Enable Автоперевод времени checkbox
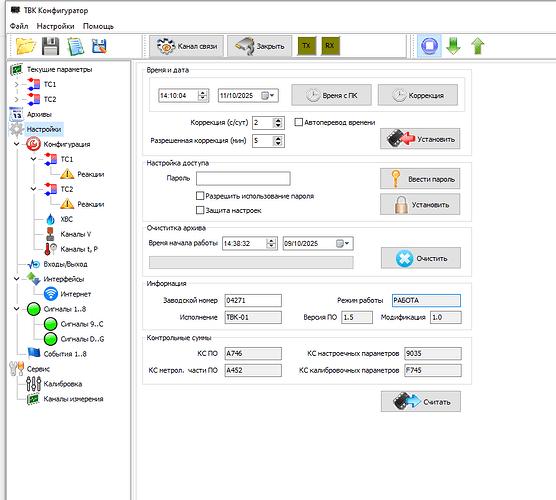The width and height of the screenshot is (556, 500). click(299, 122)
